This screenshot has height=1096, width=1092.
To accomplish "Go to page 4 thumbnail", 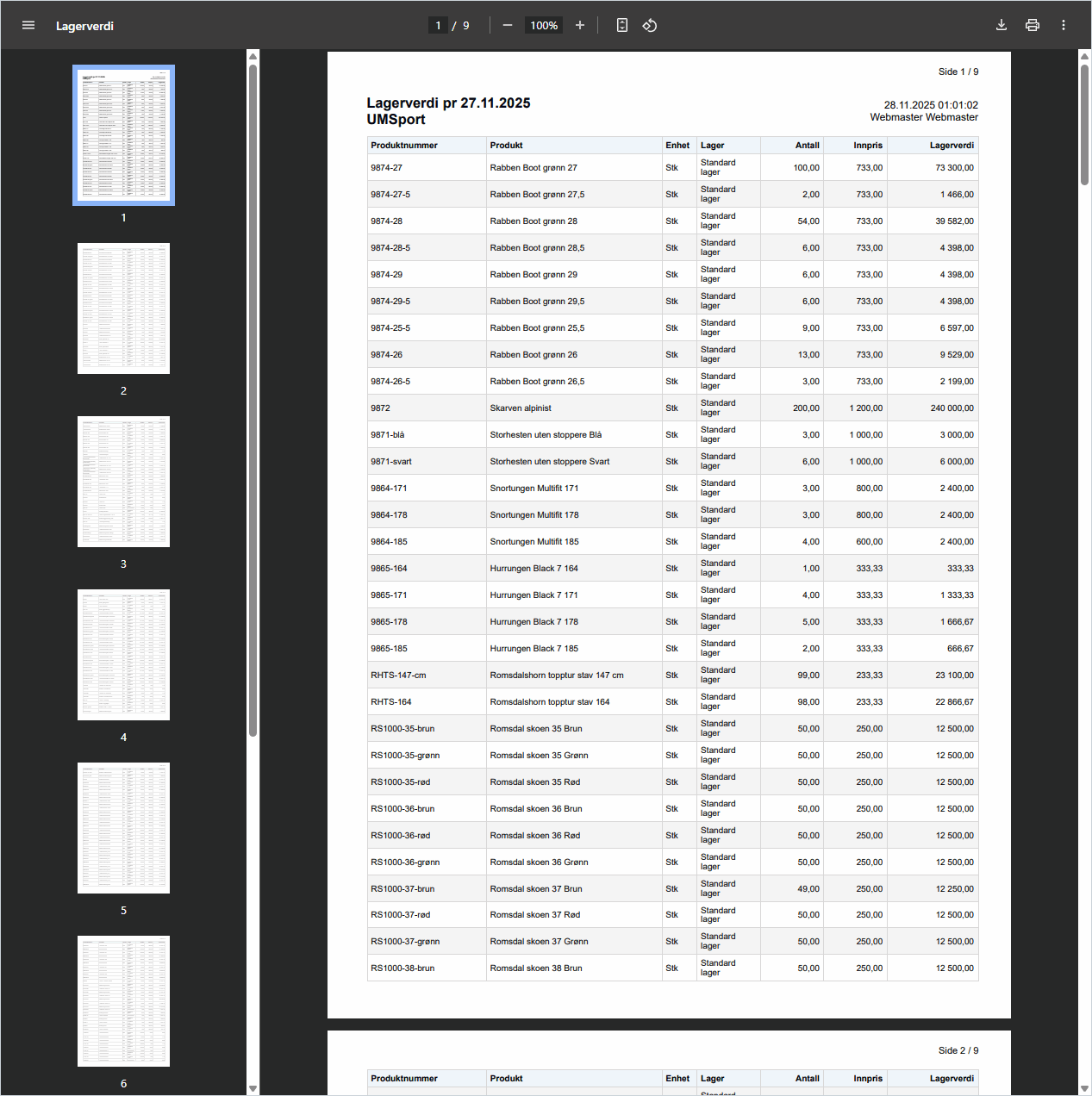I will click(x=123, y=655).
